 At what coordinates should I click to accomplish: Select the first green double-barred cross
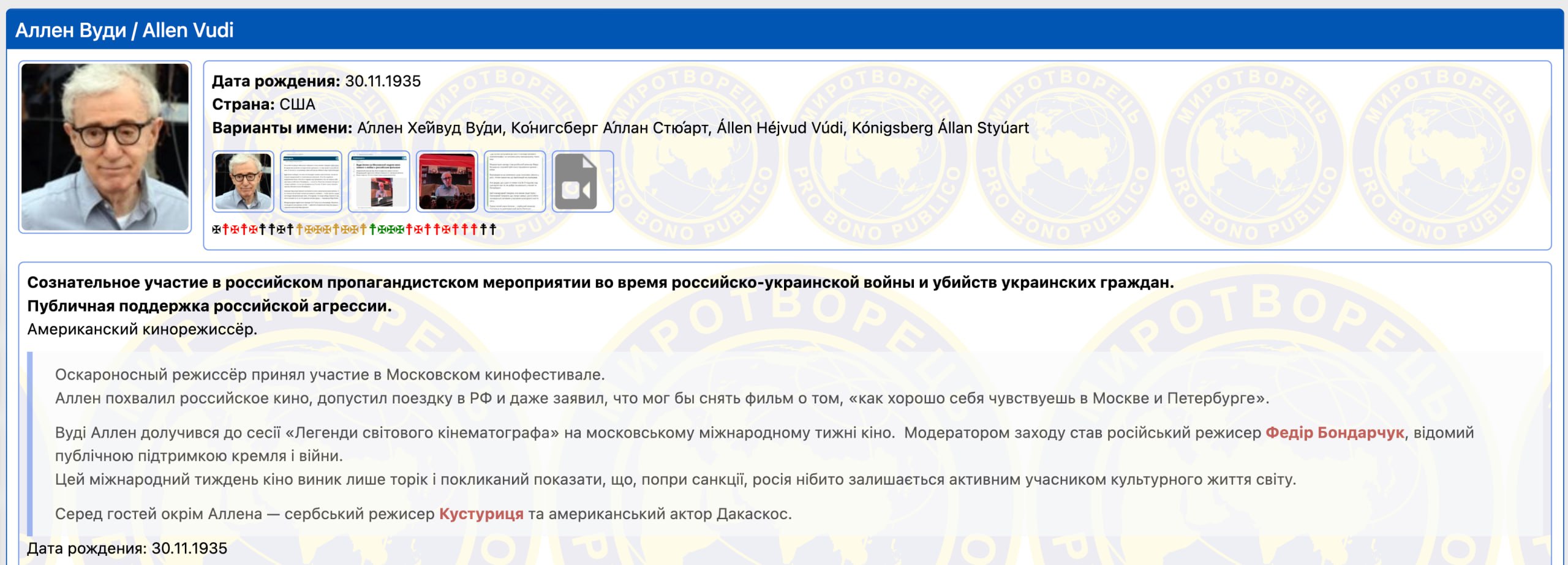point(372,230)
